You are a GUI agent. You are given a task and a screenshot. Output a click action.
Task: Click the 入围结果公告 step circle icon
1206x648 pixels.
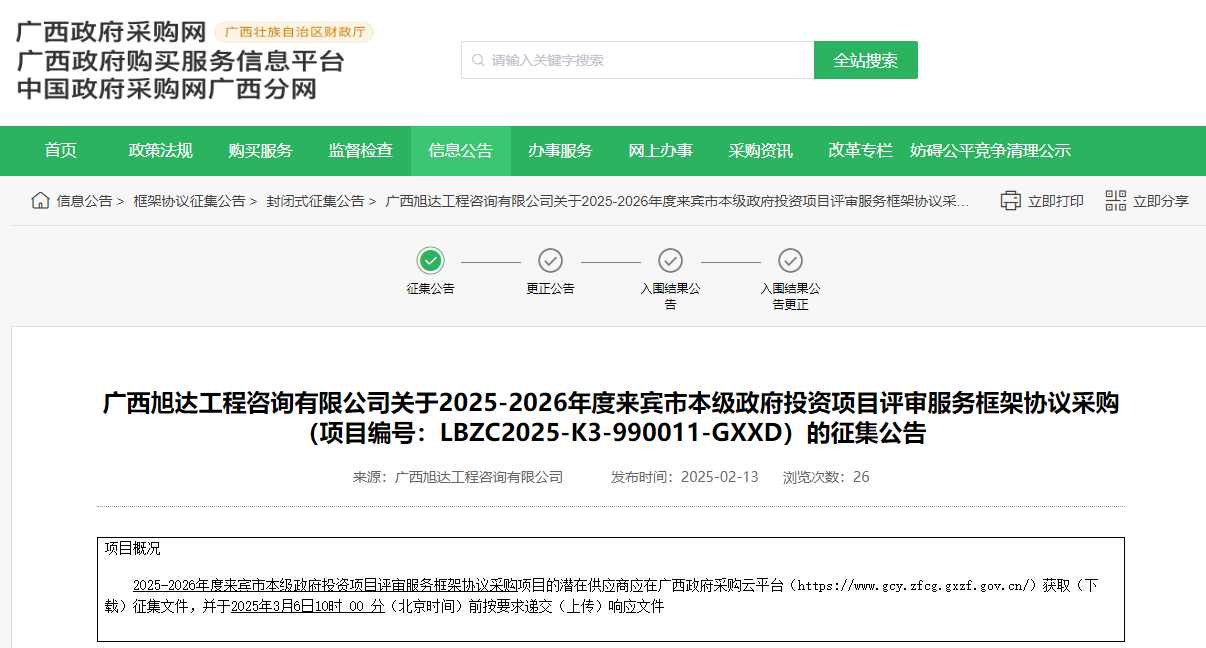coord(670,262)
